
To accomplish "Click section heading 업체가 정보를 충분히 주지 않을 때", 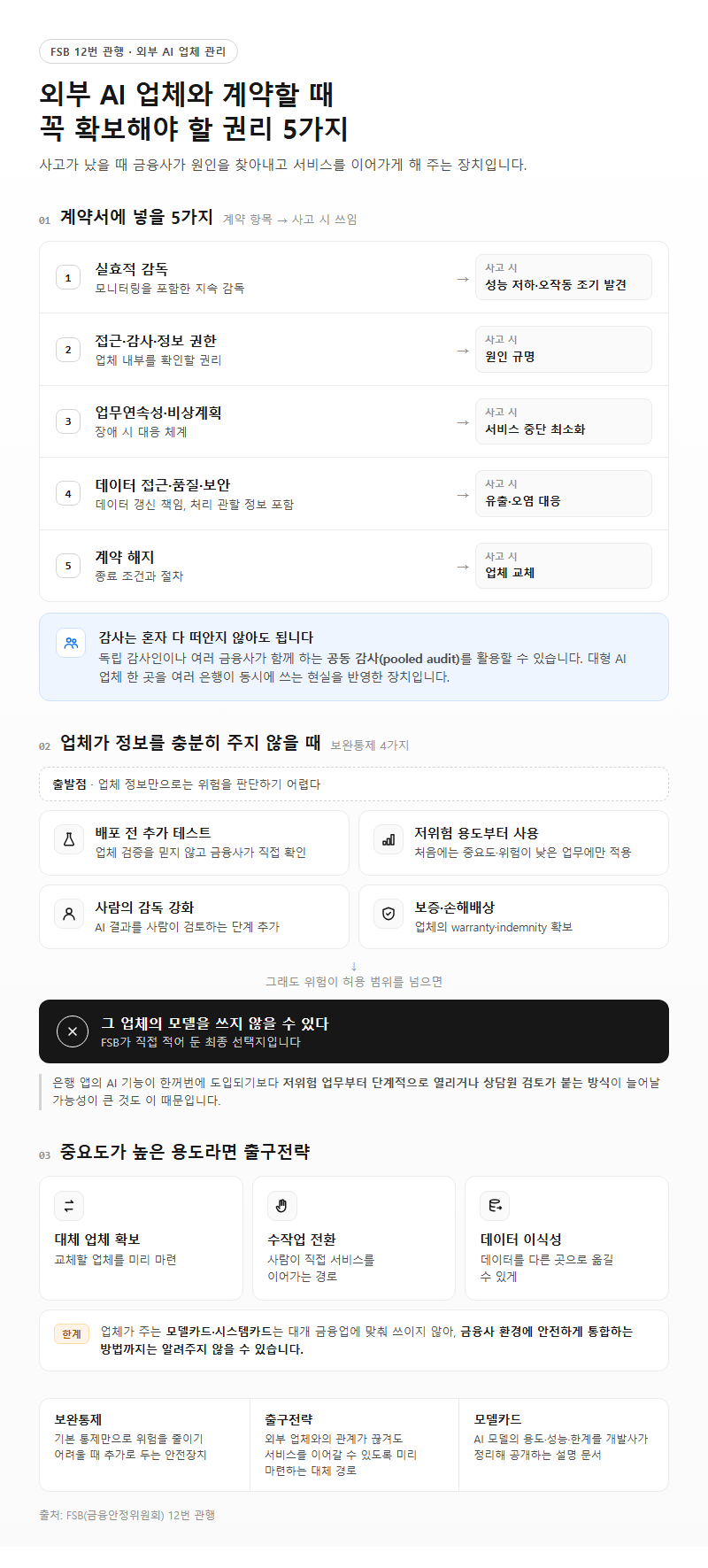I will [x=190, y=743].
